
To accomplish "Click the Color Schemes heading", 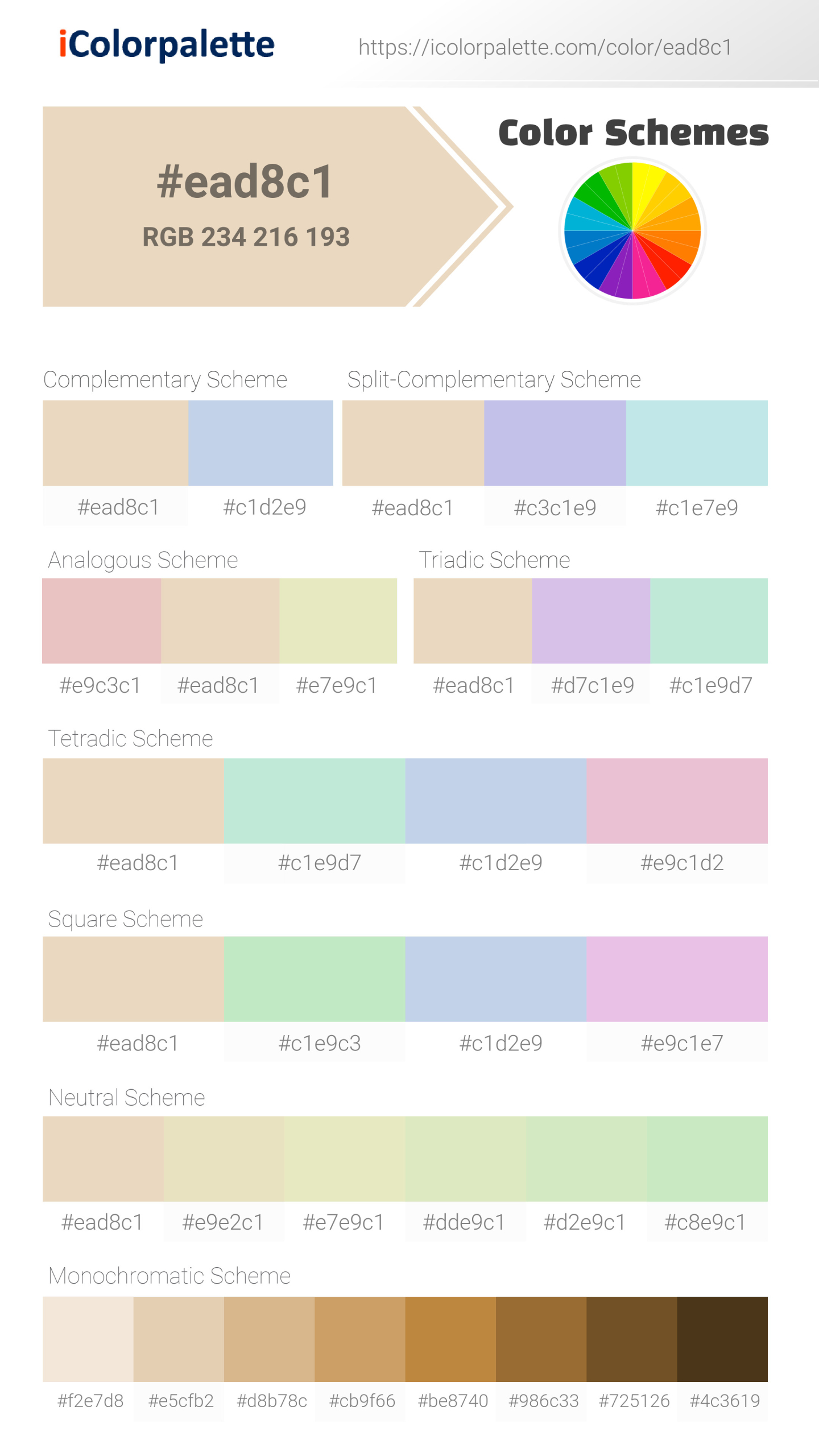I will (x=633, y=133).
